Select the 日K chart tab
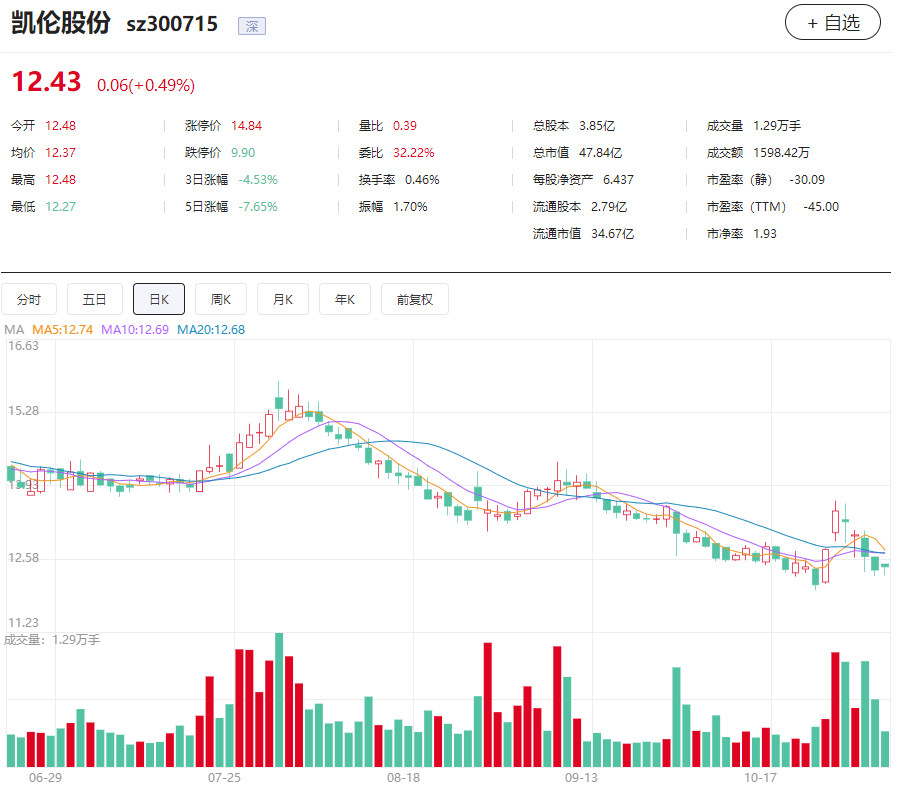Viewport: 901px width, 786px height. tap(159, 299)
